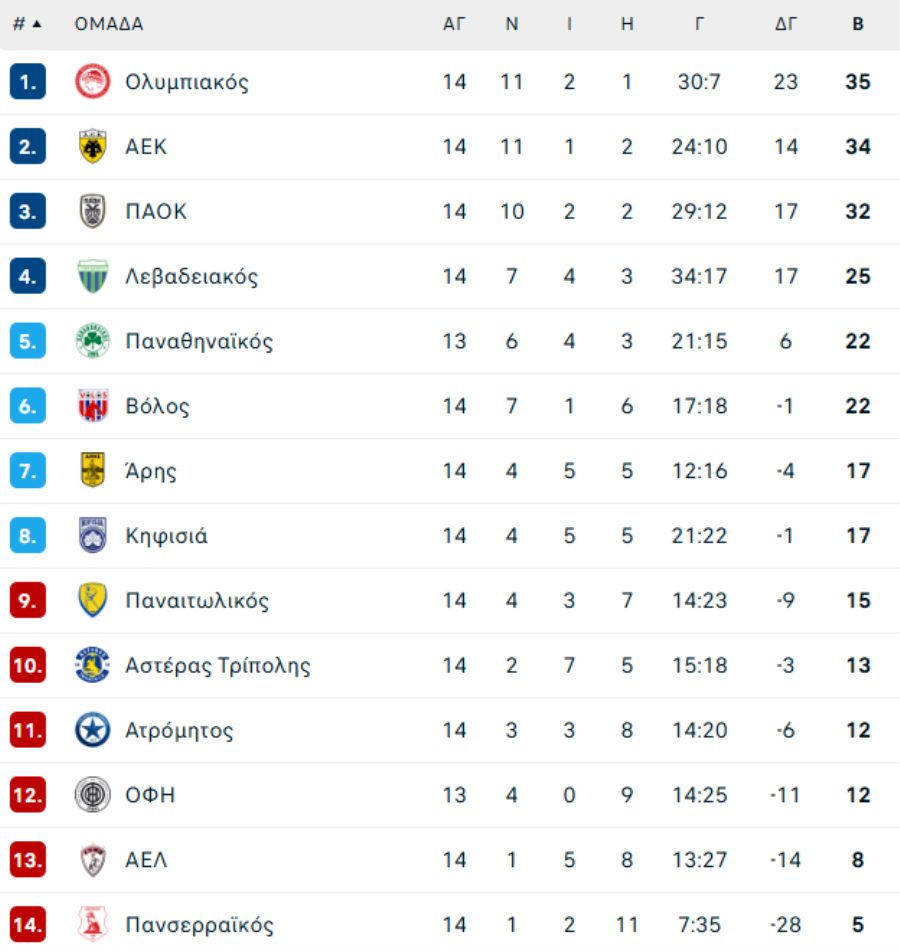Click the red position 13 badge
Viewport: 900px width, 951px height.
(28, 860)
